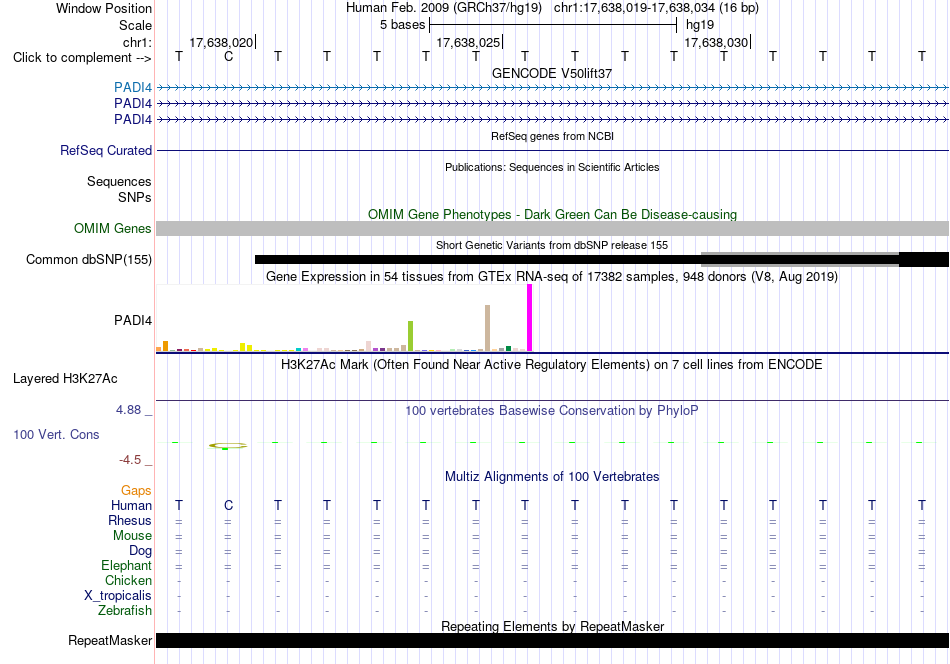Click the SNPs track label

coord(135,198)
